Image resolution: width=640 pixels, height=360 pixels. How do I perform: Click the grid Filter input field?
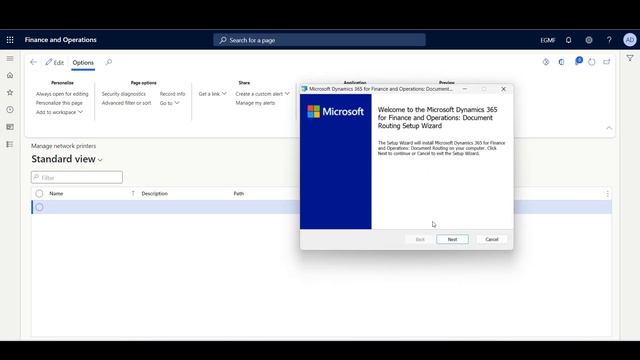tap(77, 178)
